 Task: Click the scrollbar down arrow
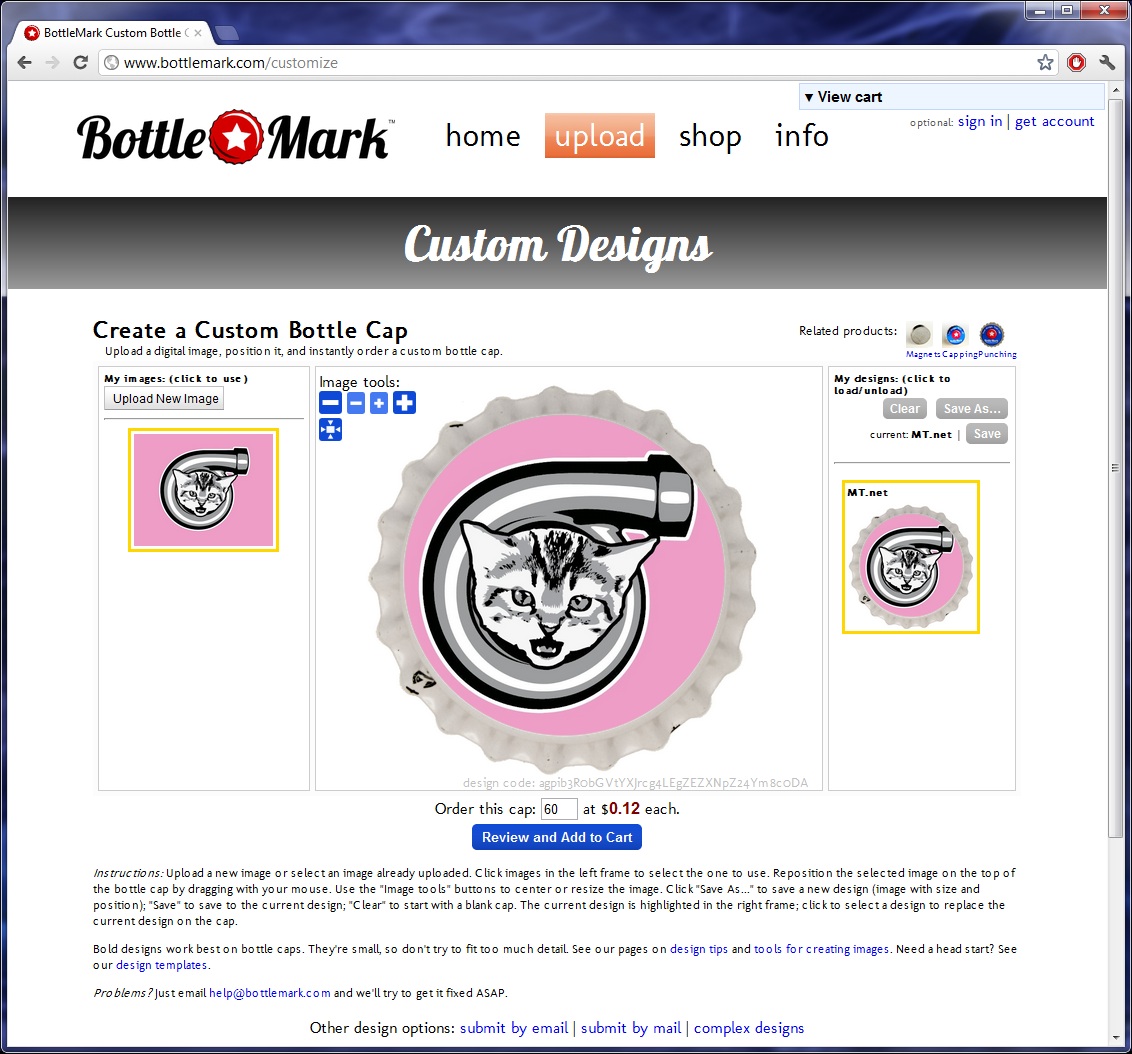click(1117, 1038)
